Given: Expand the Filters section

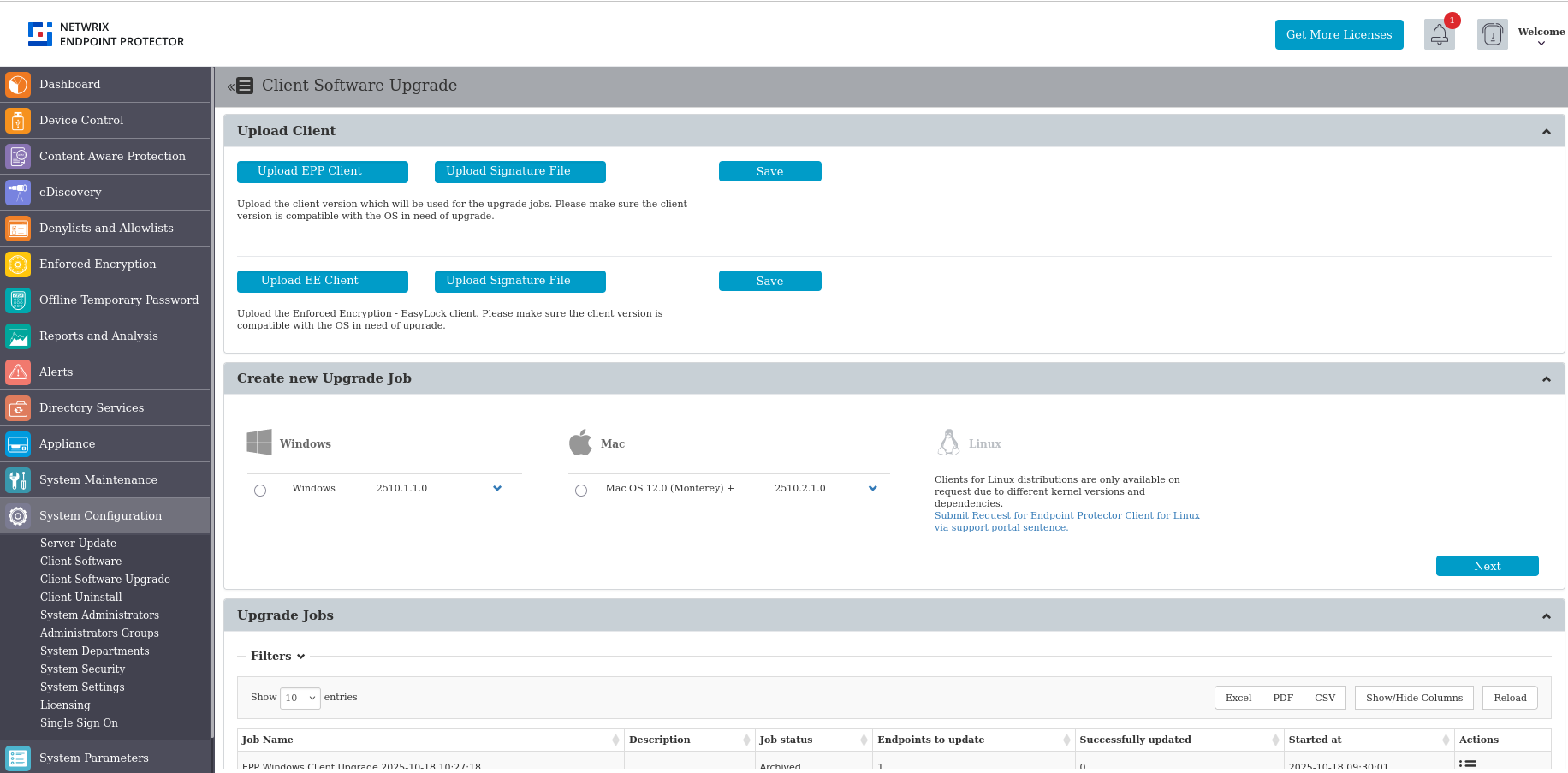Looking at the screenshot, I should (x=274, y=656).
